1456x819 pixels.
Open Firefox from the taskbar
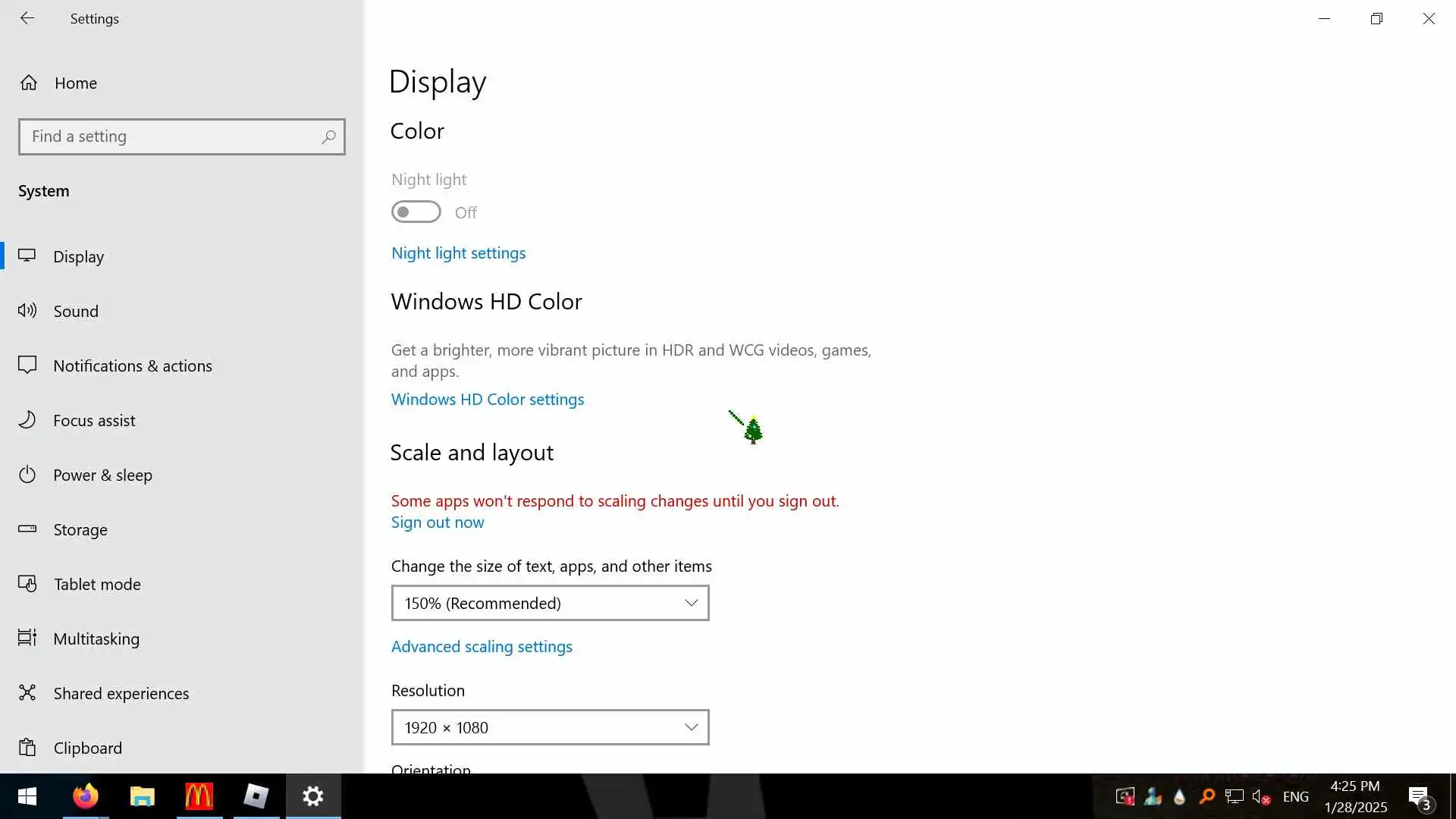86,796
